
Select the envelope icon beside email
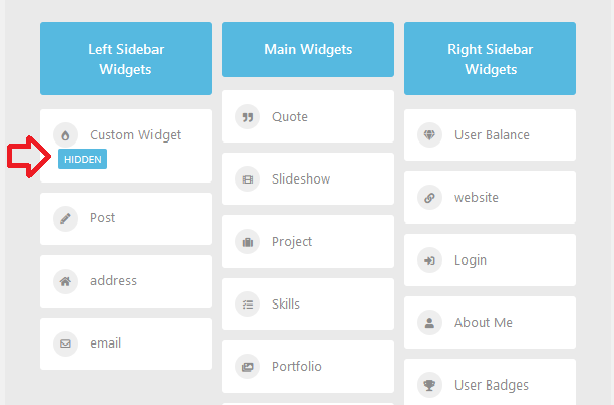[65, 344]
